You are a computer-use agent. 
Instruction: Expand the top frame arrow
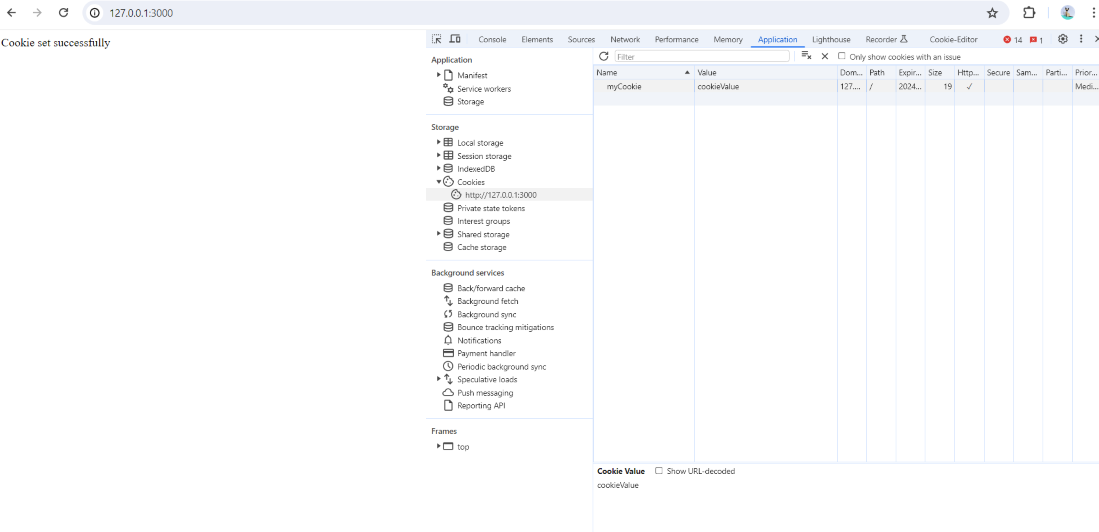click(439, 446)
